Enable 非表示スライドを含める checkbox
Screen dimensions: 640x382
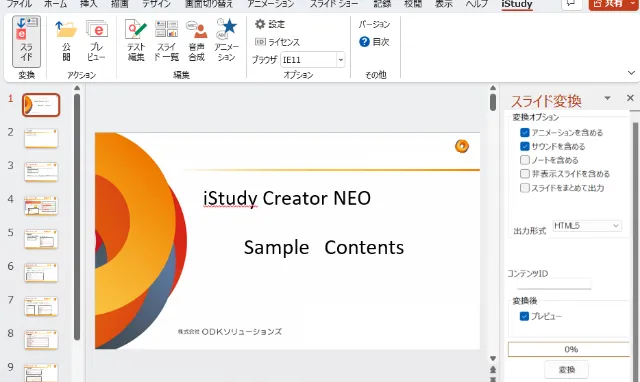click(x=525, y=173)
